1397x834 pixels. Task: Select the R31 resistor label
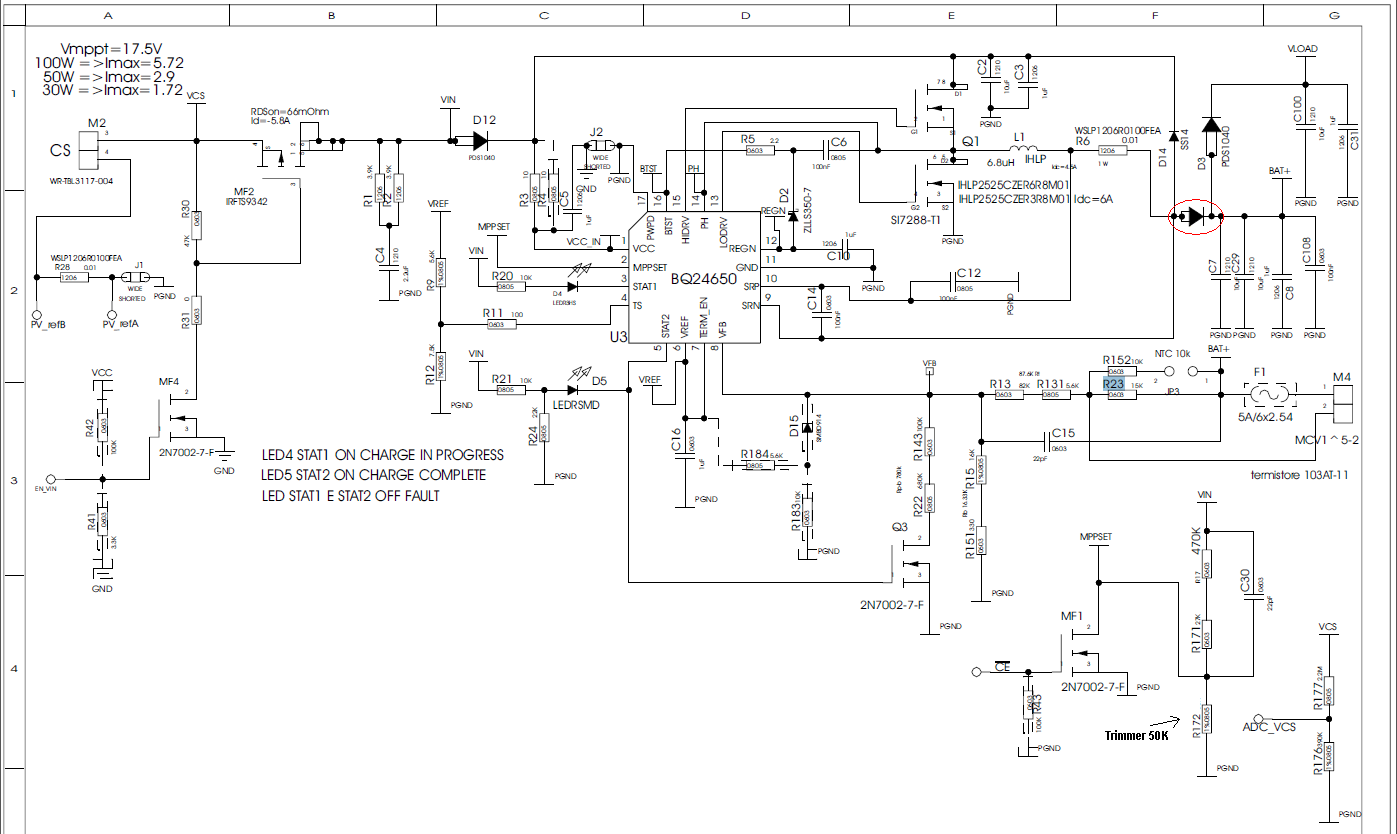pyautogui.click(x=186, y=320)
